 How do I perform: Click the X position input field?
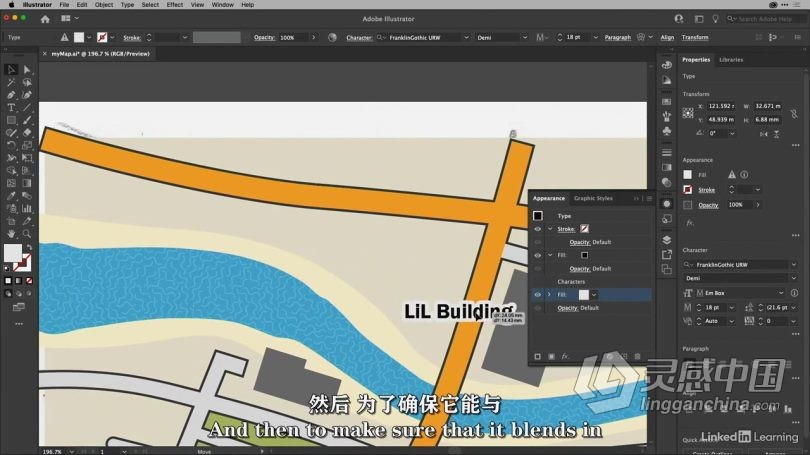pos(721,106)
